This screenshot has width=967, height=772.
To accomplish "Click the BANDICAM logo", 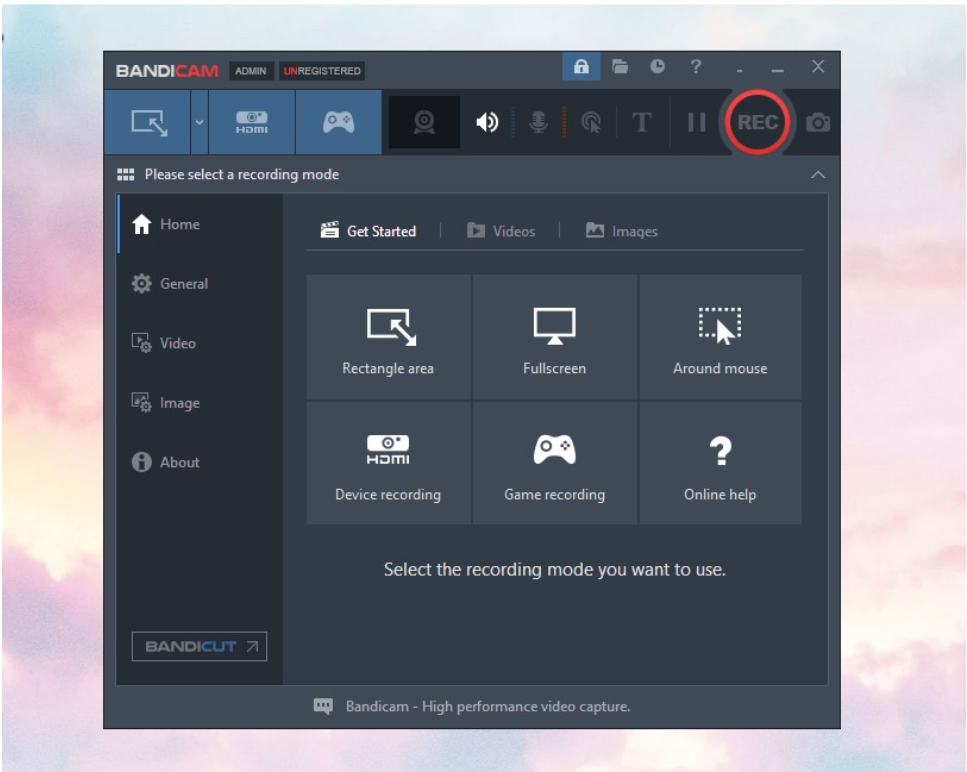I will [x=167, y=71].
